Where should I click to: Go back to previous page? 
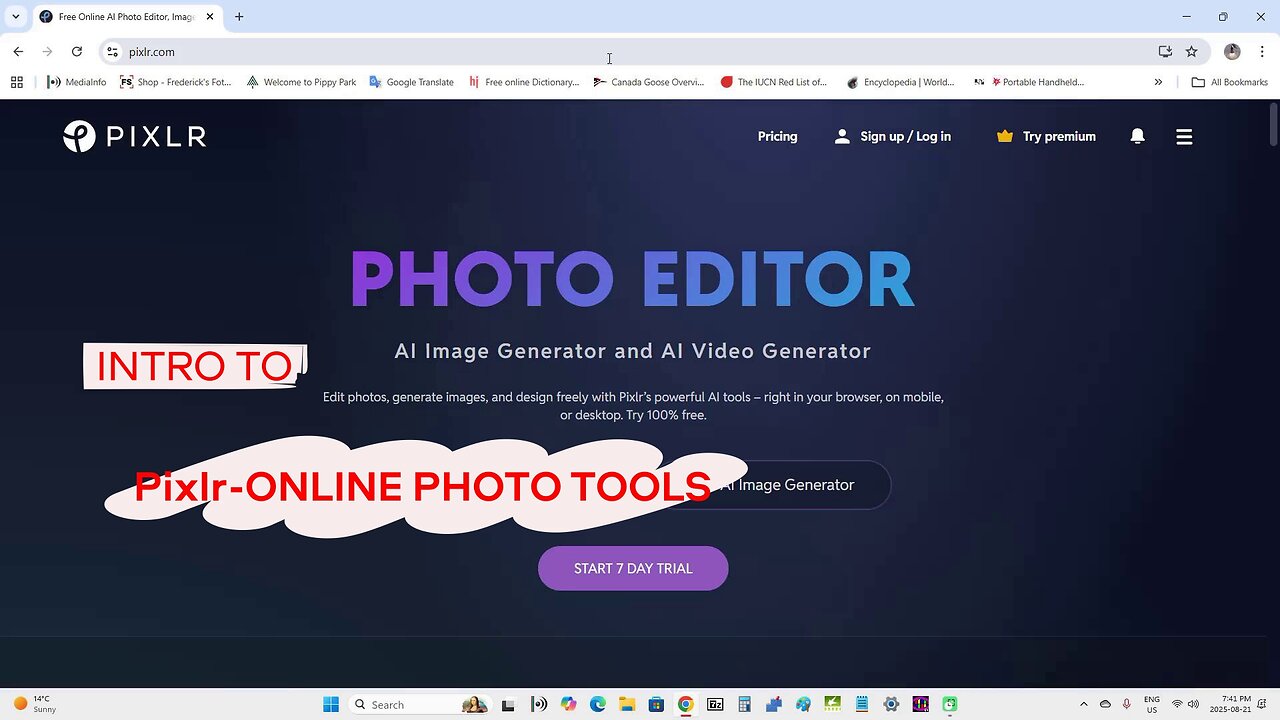point(18,52)
